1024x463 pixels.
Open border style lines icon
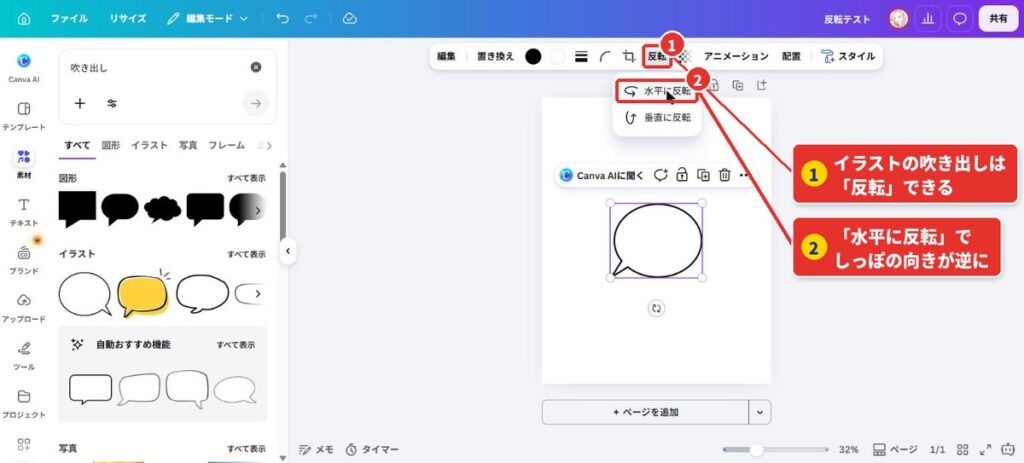click(x=581, y=56)
